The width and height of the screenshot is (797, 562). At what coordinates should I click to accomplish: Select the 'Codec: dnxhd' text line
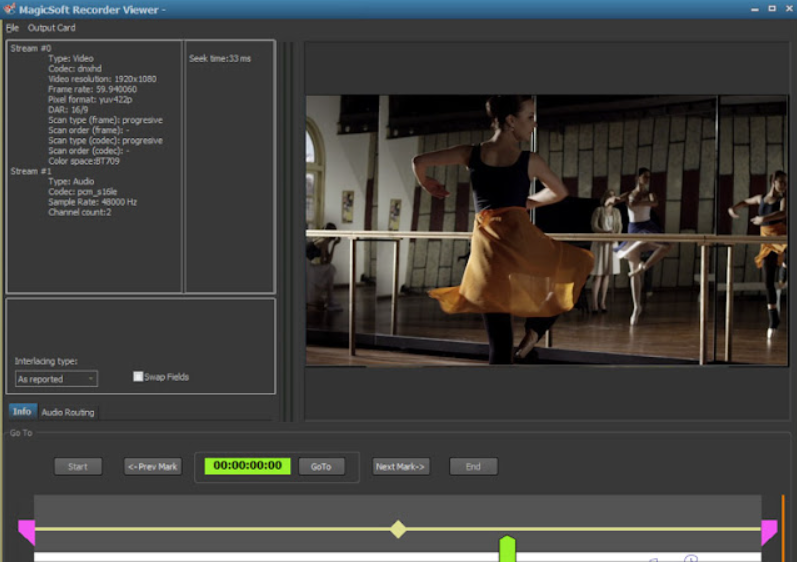(x=75, y=69)
